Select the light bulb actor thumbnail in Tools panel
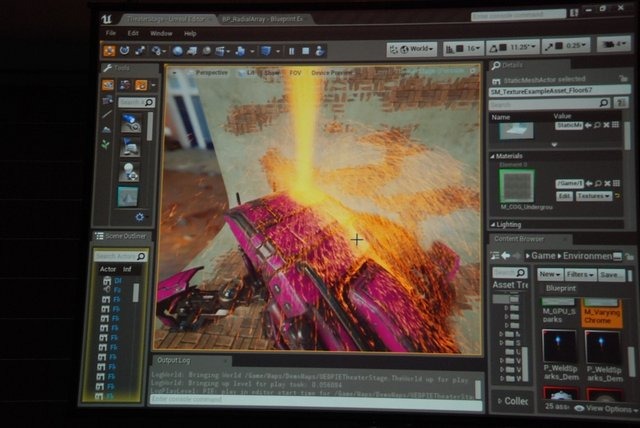 tap(129, 172)
